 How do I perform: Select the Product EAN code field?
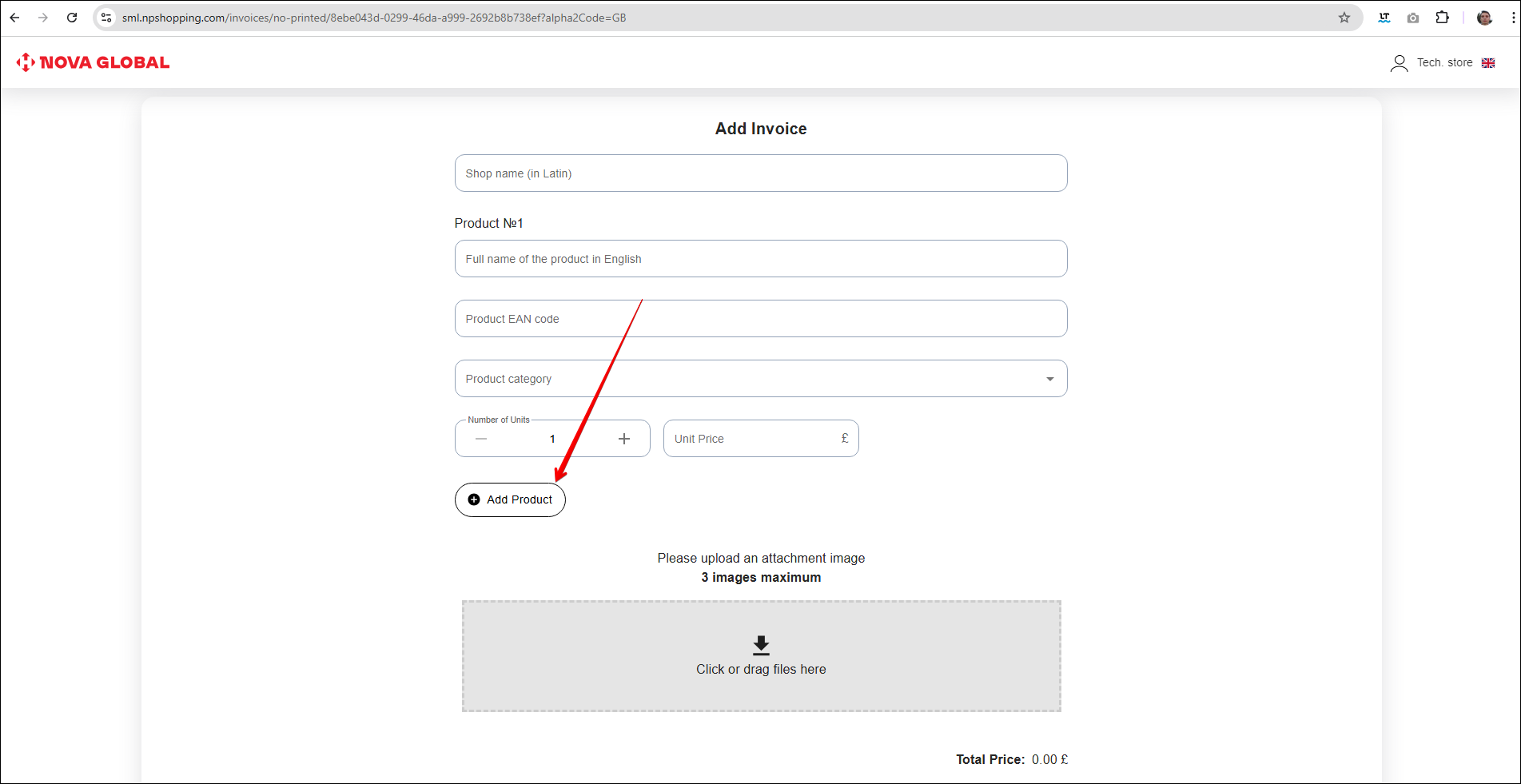click(x=760, y=319)
